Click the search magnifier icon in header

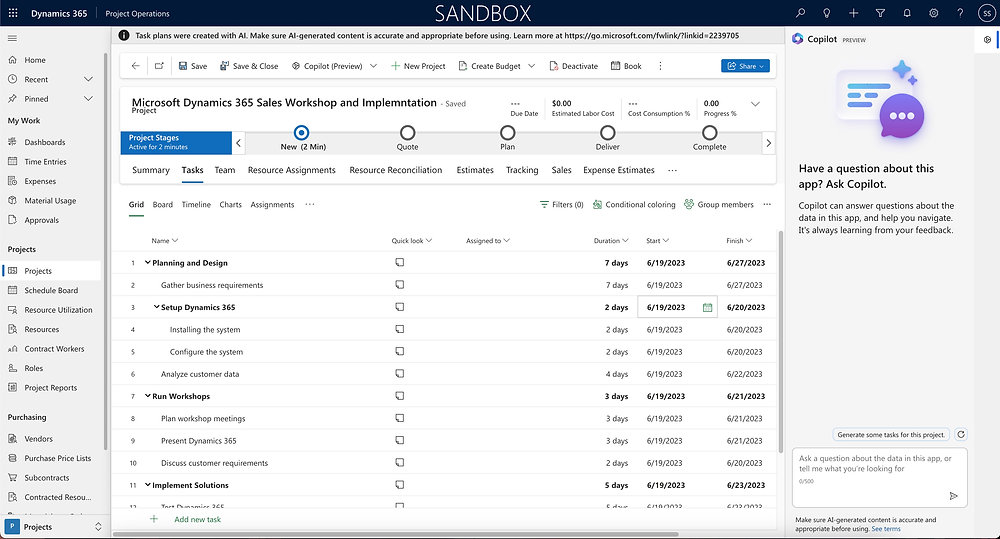[x=800, y=13]
